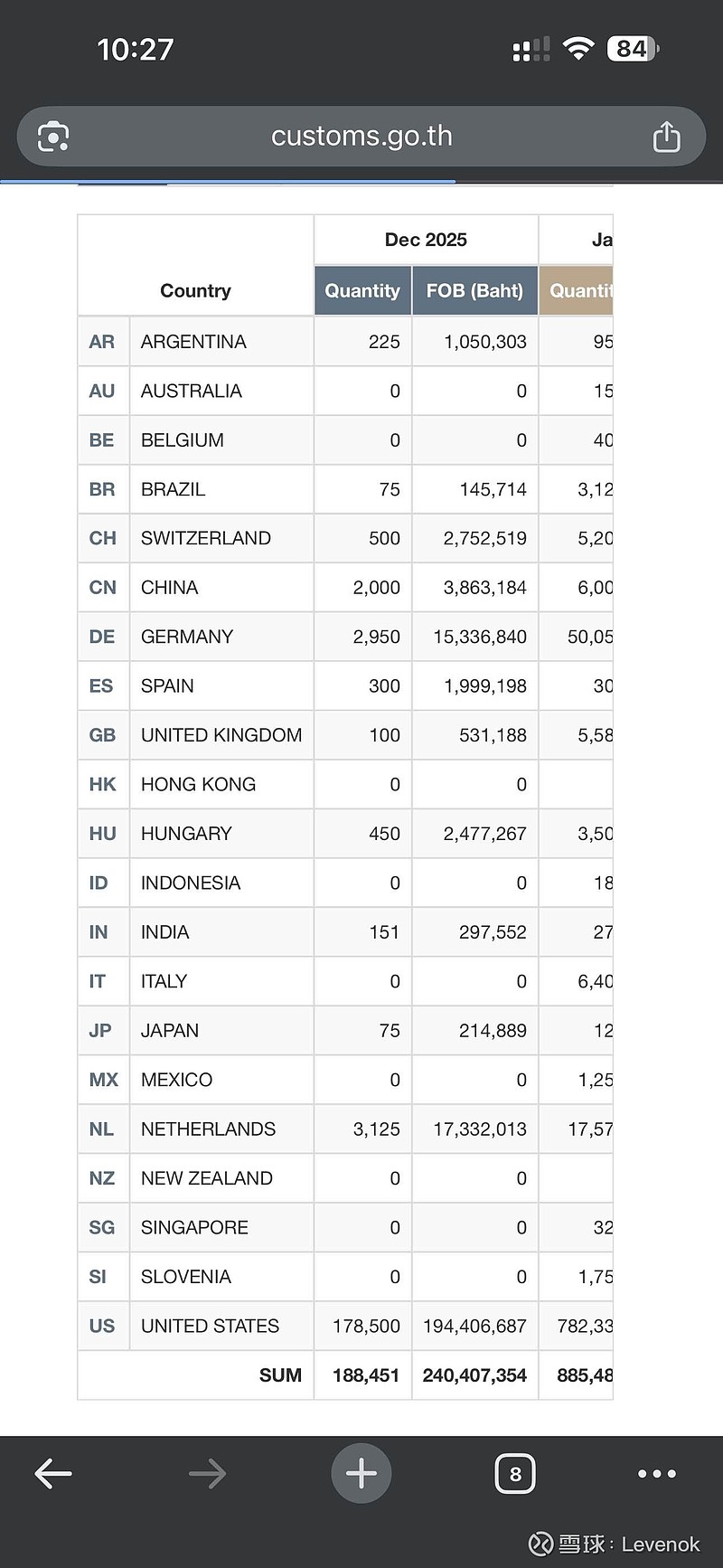Tap the NETHERLANDS country cell
The height and width of the screenshot is (1568, 723).
click(208, 1129)
